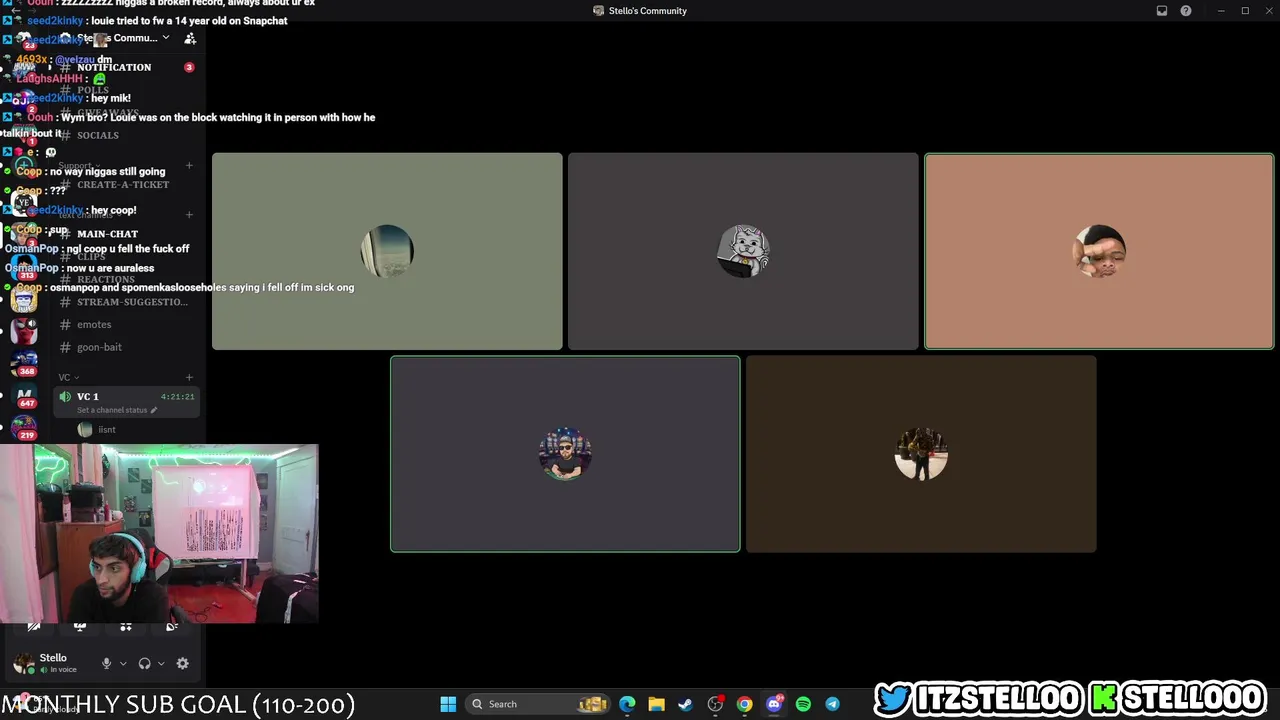Select the bearded man avatar participant tile
Screen dimensions: 1280x720
565,454
